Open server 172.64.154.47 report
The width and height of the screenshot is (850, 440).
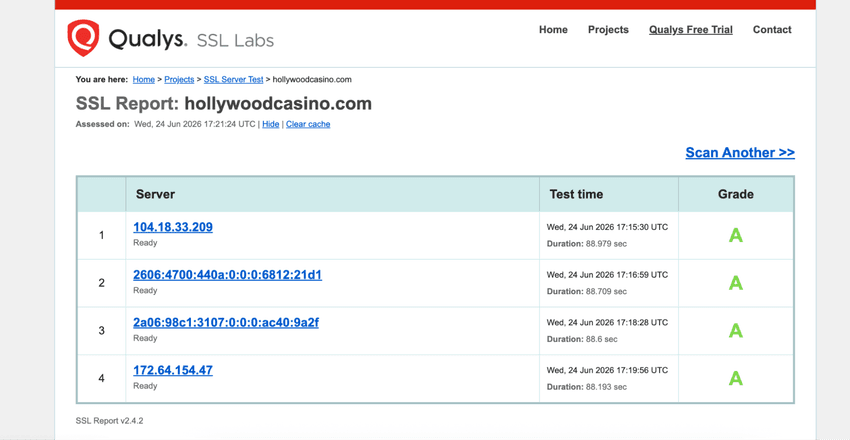[173, 370]
